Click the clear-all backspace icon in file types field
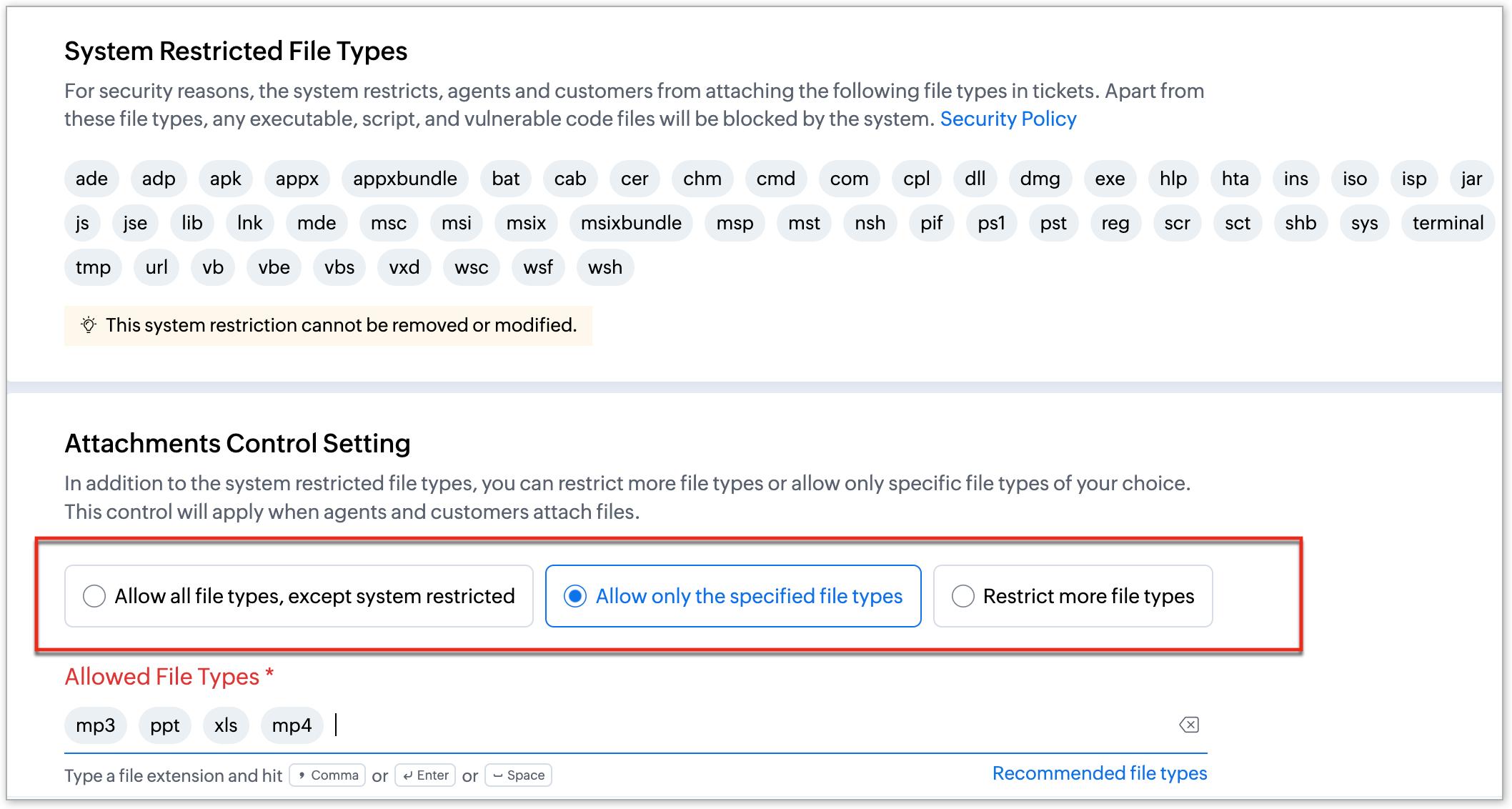1512x809 pixels. tap(1189, 725)
